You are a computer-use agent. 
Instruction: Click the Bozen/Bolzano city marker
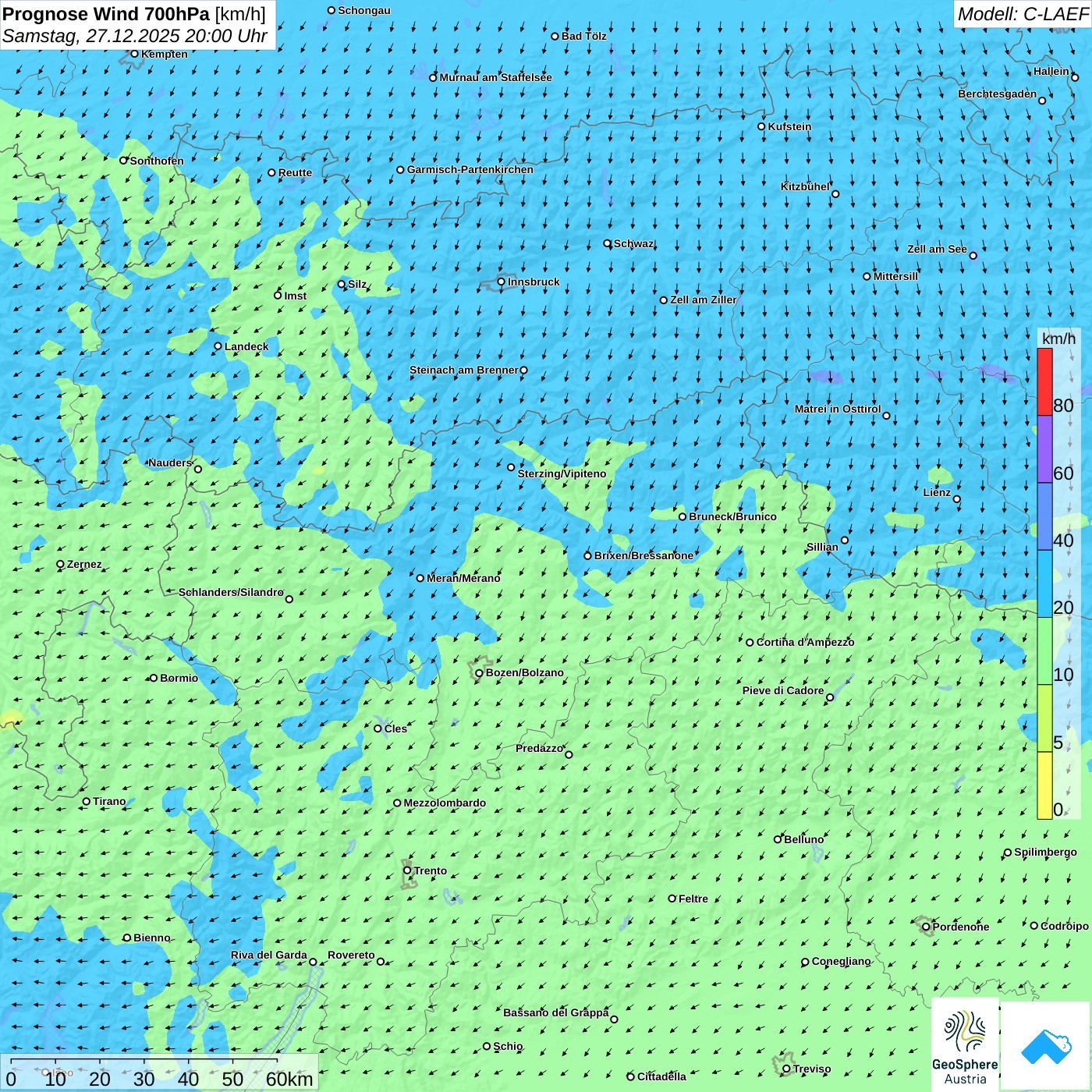click(x=480, y=672)
